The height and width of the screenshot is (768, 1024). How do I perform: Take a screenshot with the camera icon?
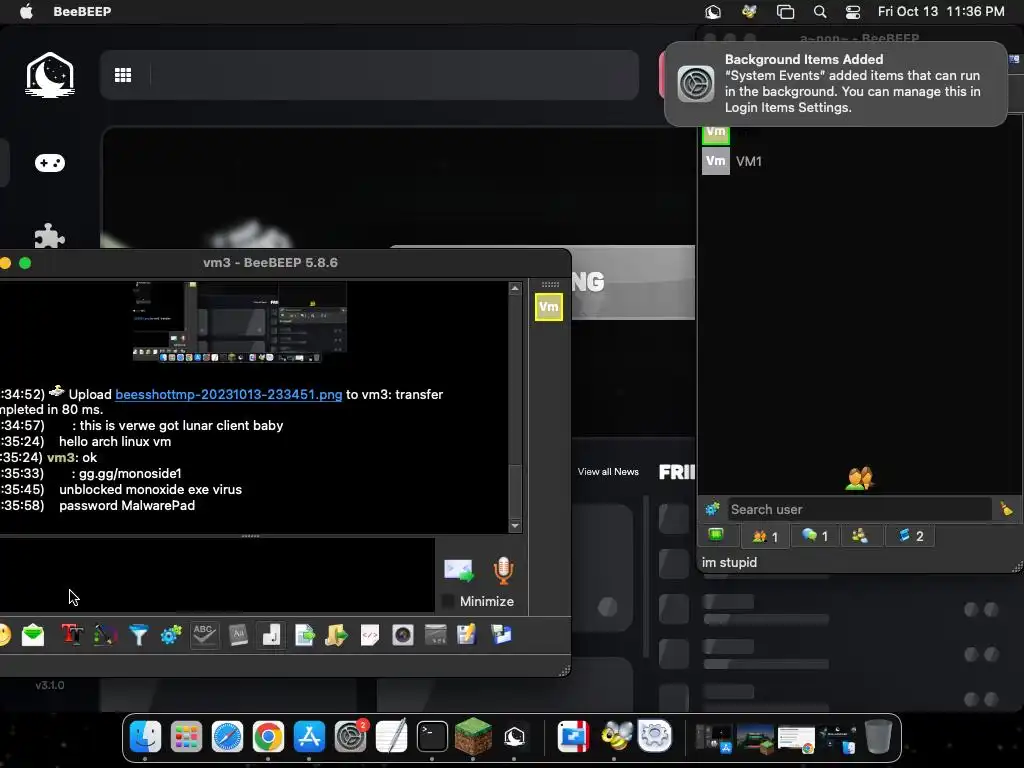[403, 635]
